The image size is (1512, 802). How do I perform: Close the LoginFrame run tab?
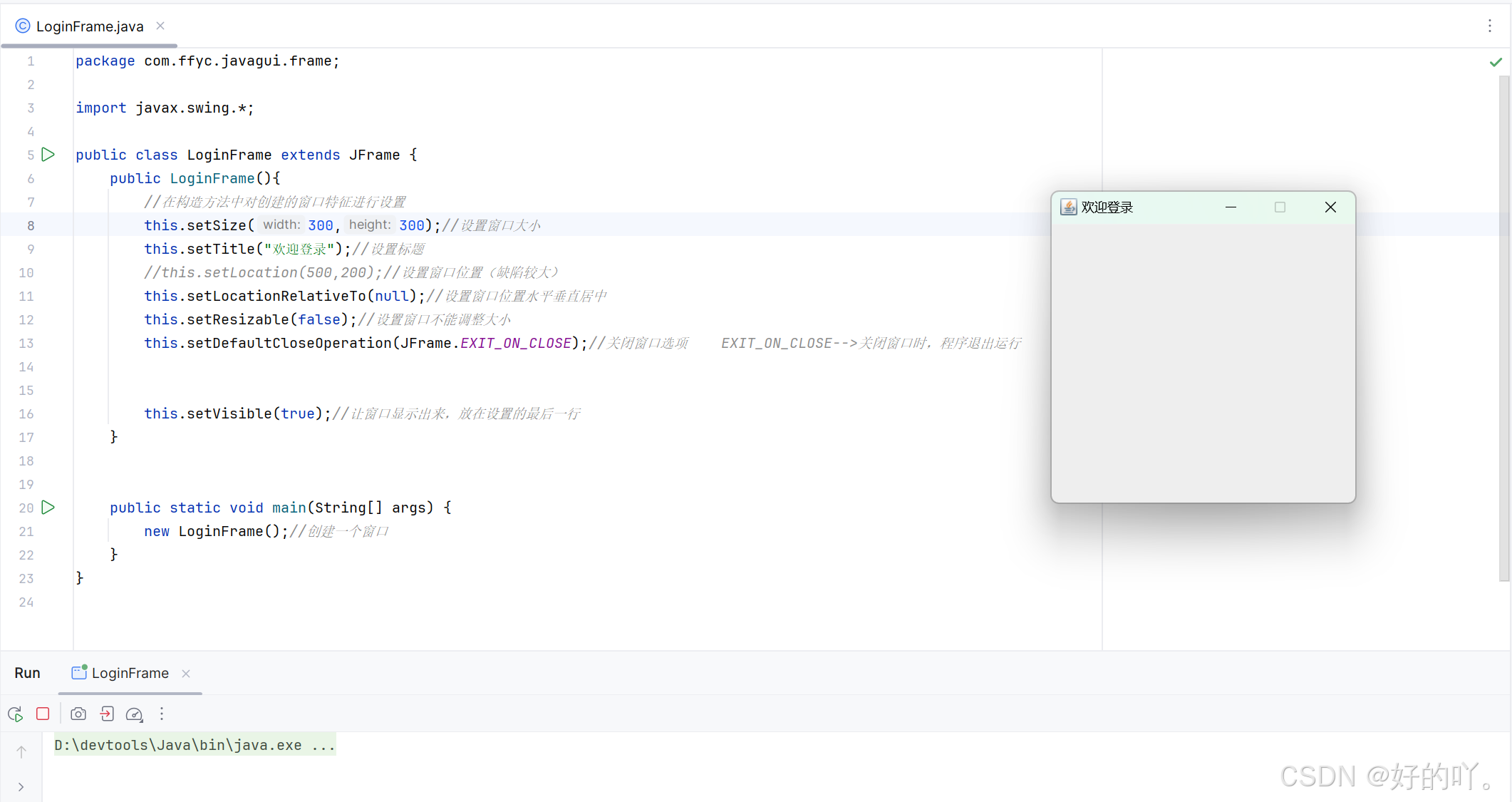point(186,673)
